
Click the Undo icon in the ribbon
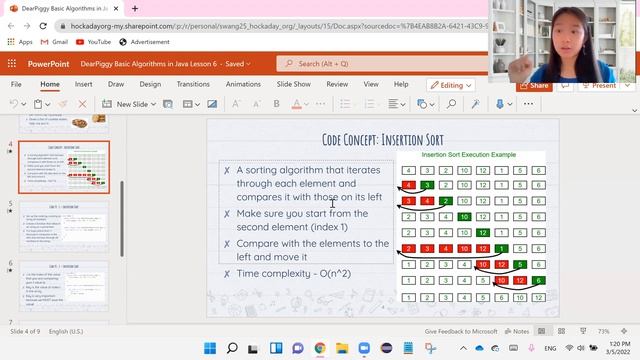tap(14, 104)
